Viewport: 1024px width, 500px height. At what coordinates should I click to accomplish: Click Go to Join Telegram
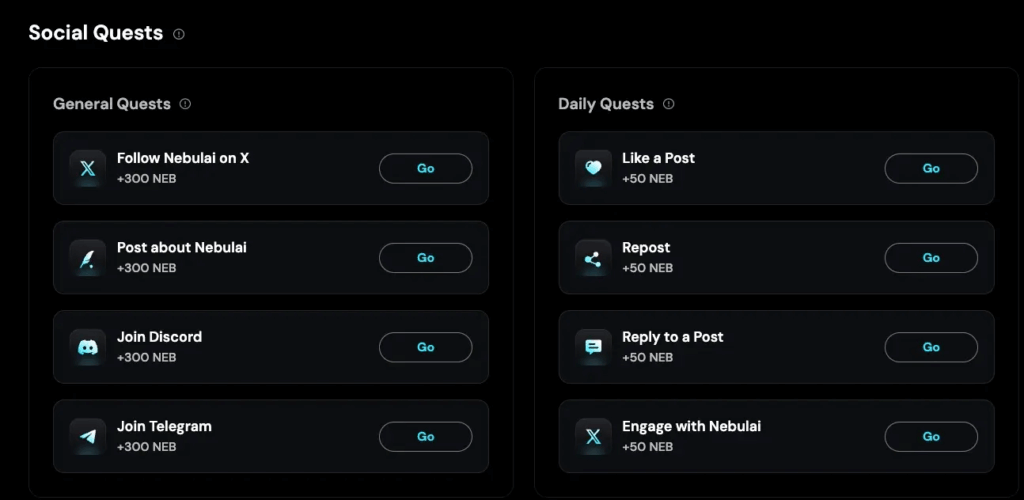click(x=426, y=437)
